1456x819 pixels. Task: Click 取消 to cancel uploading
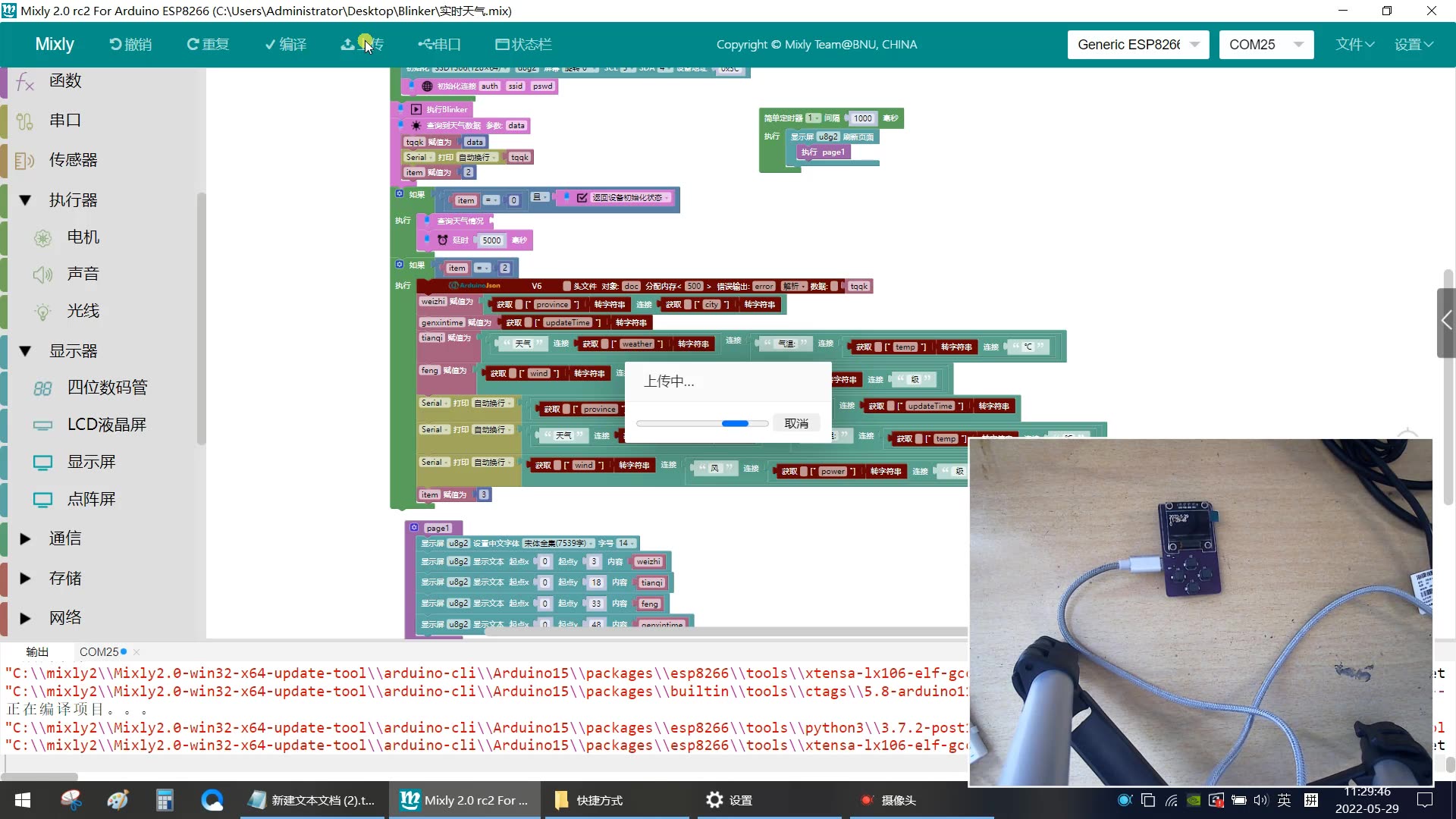(x=796, y=424)
